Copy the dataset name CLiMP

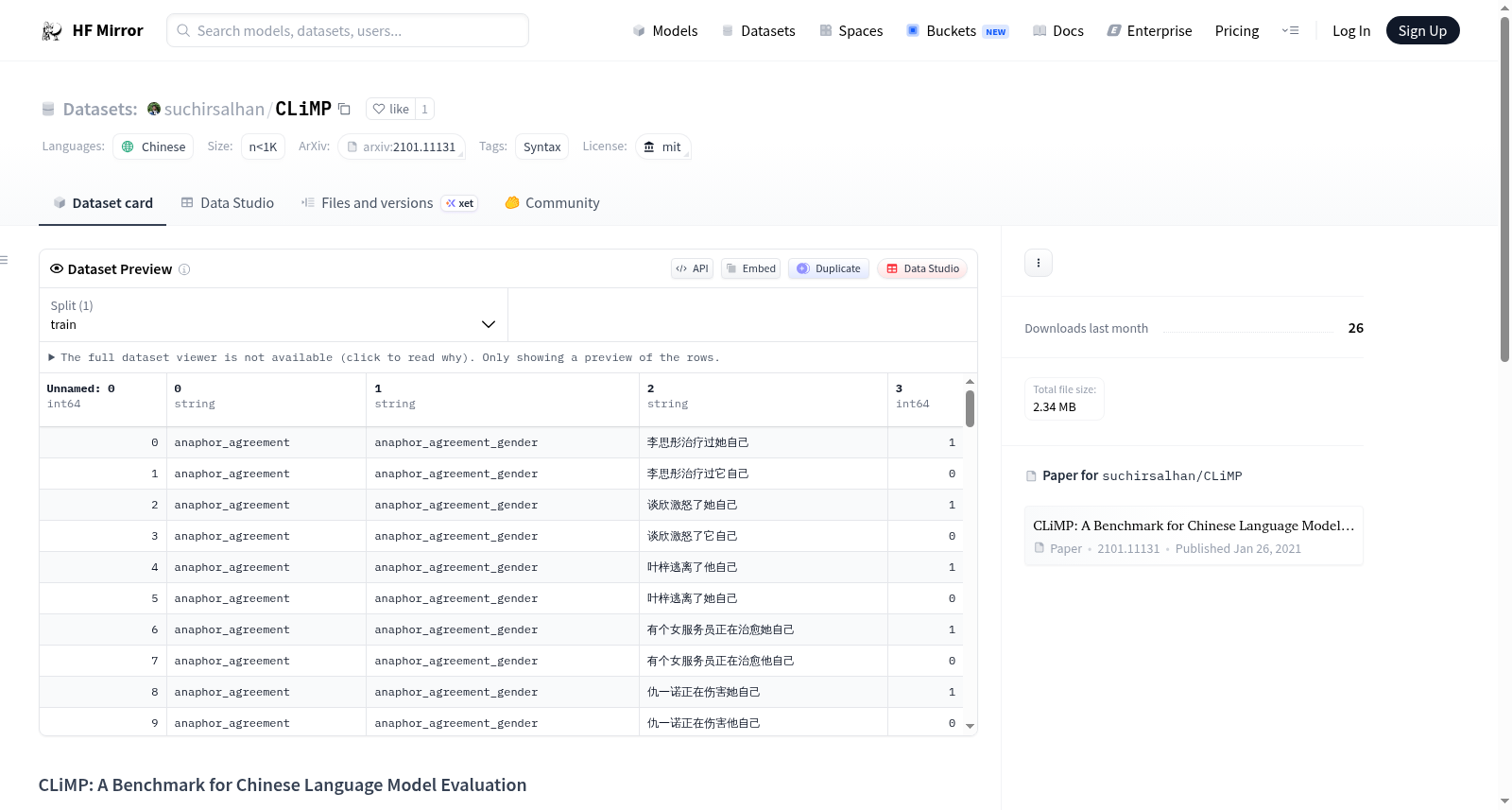pos(344,110)
